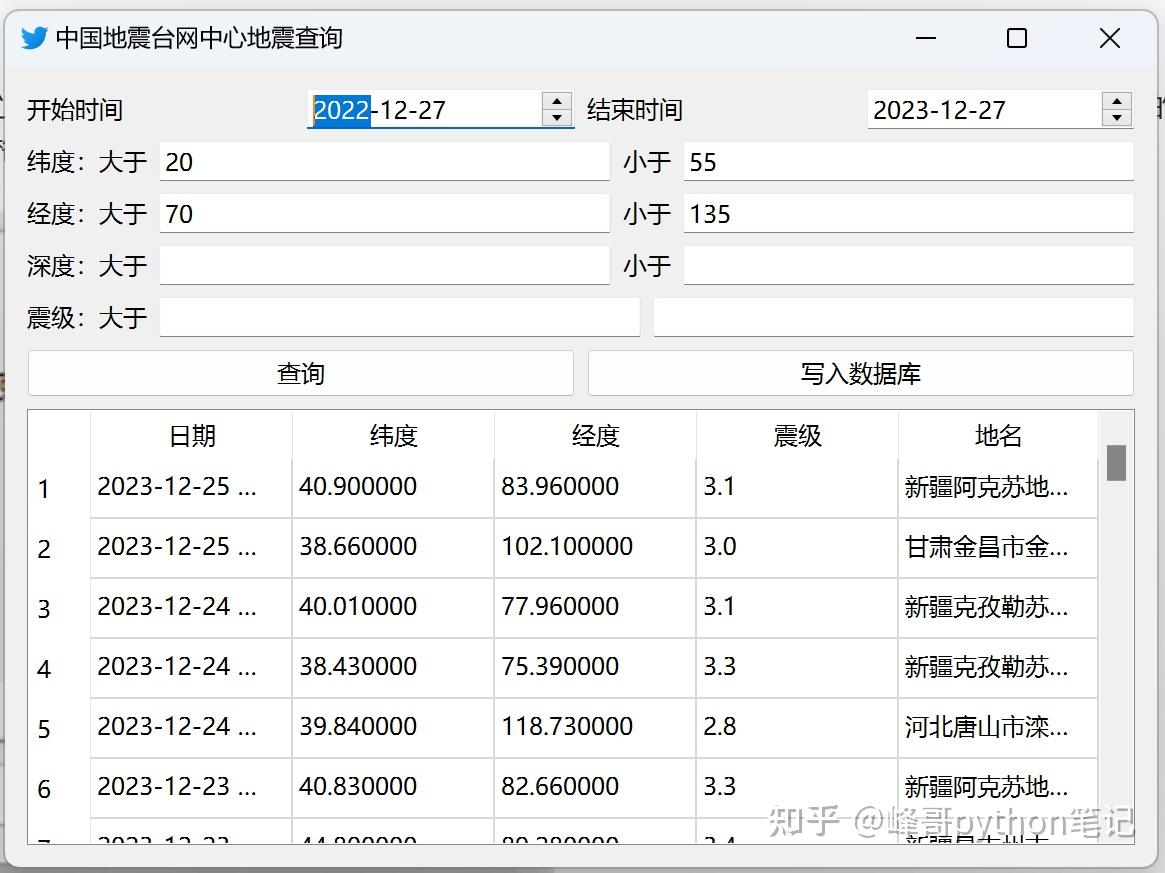Focus the longitude less-than field showing 135
Image resolution: width=1165 pixels, height=873 pixels.
pyautogui.click(x=909, y=213)
